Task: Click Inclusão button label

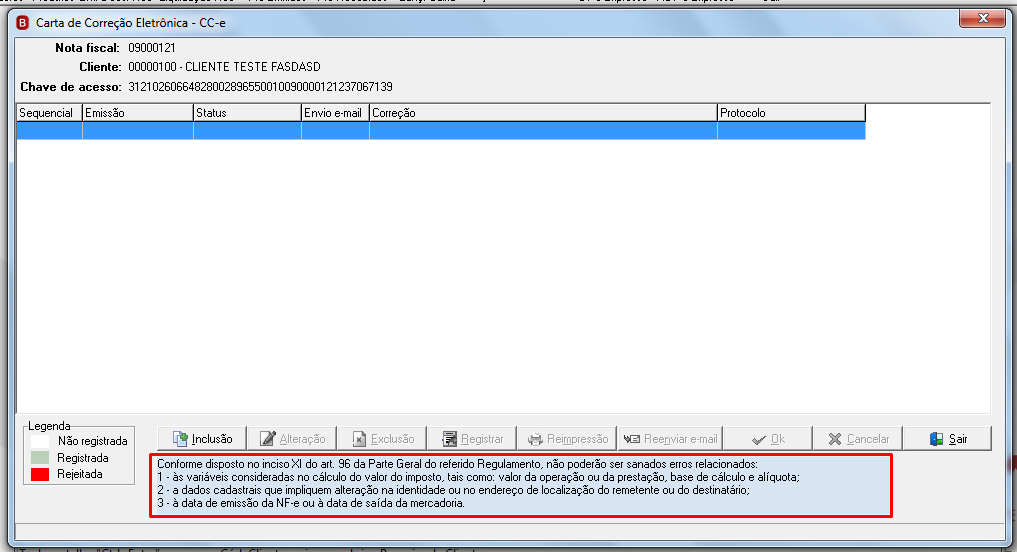Action: 212,439
